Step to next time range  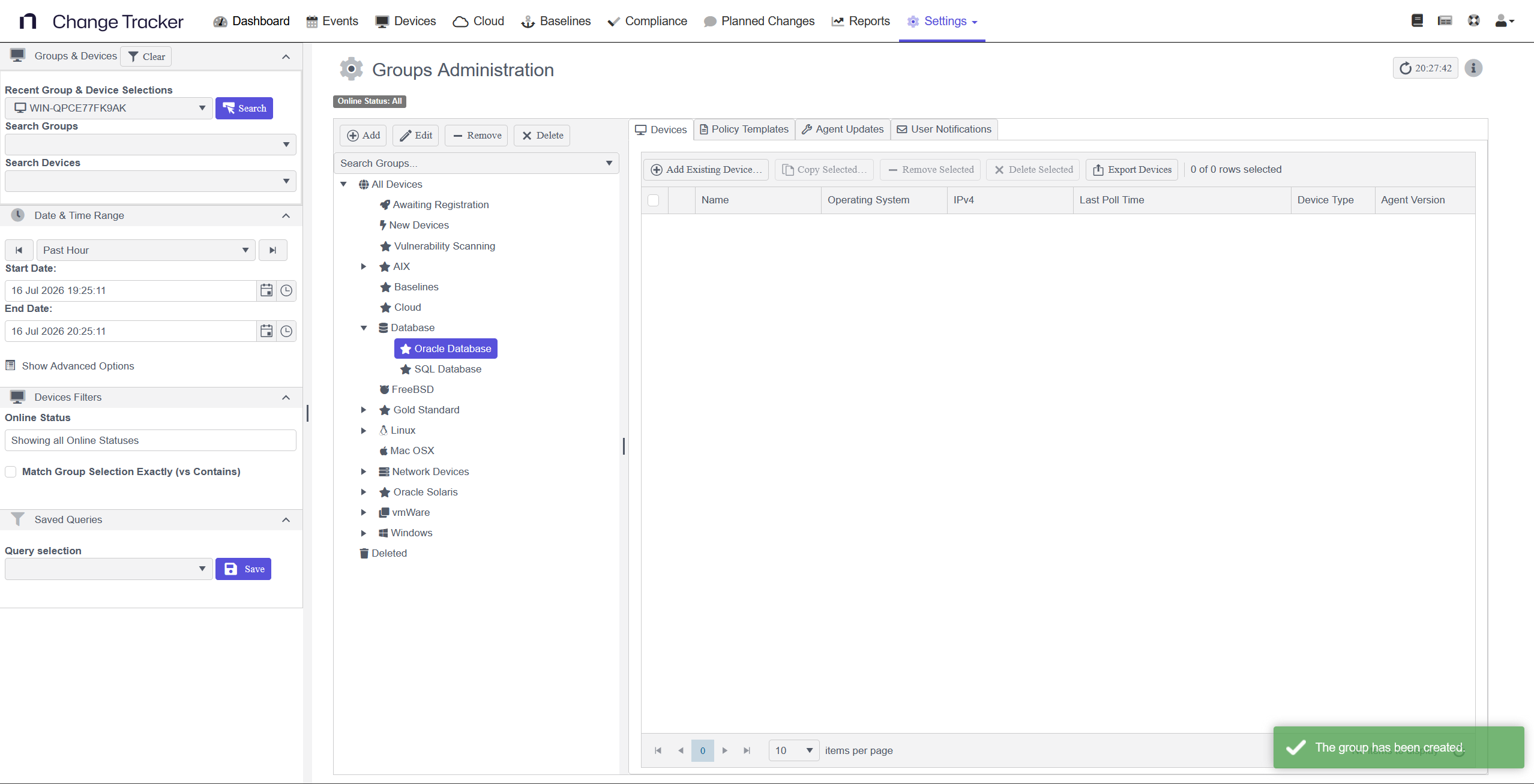pos(273,250)
